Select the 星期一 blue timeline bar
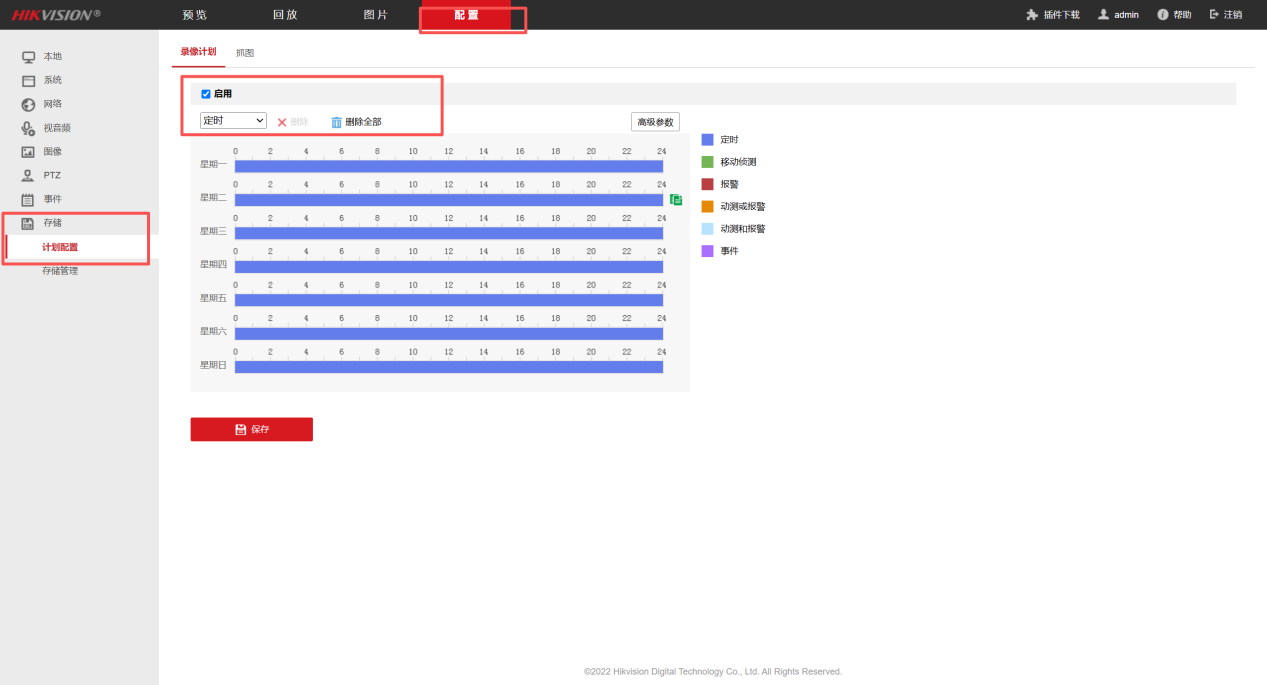The image size is (1267, 685). click(448, 166)
